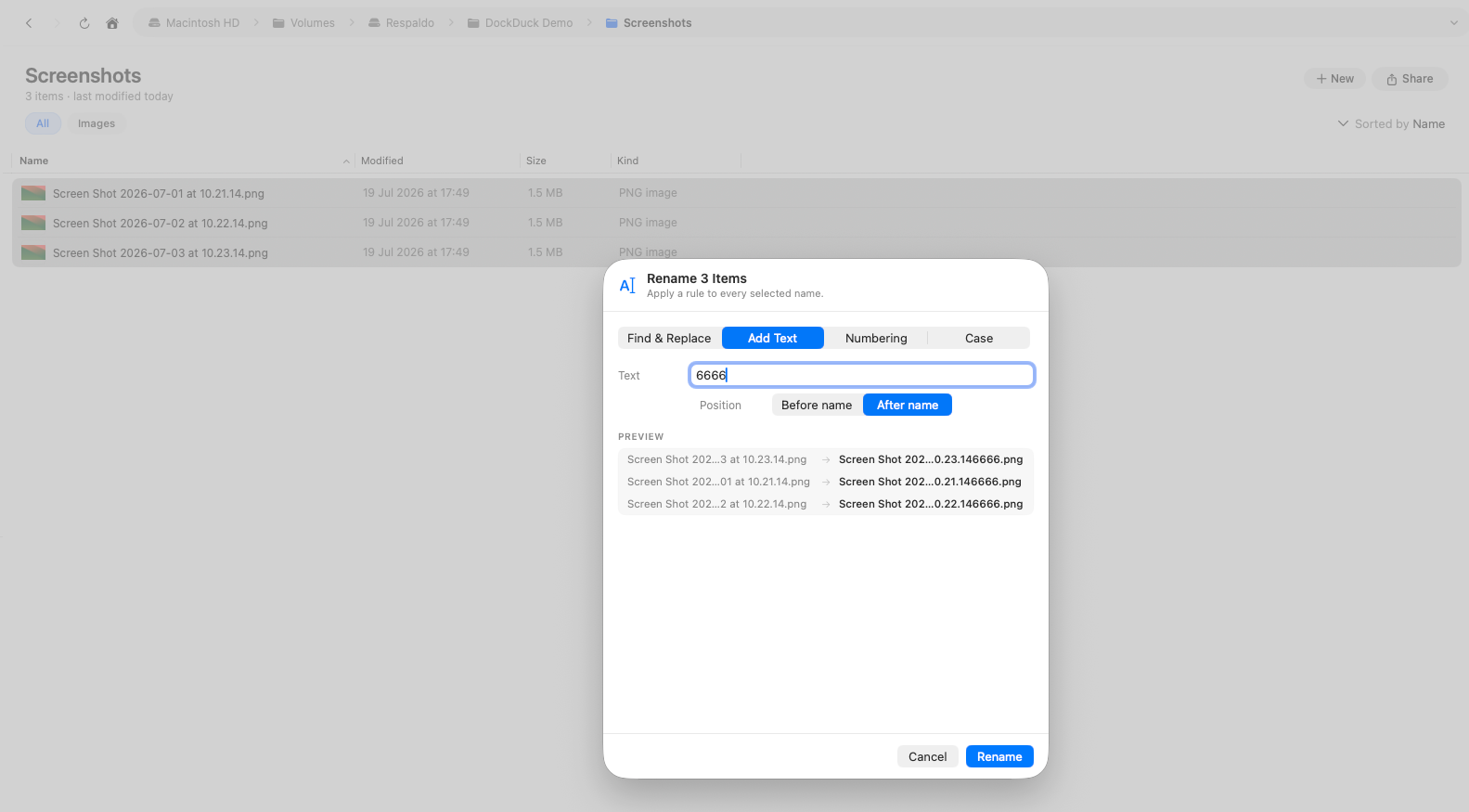Switch to Case tab
The height and width of the screenshot is (812, 1469).
pyautogui.click(x=979, y=339)
